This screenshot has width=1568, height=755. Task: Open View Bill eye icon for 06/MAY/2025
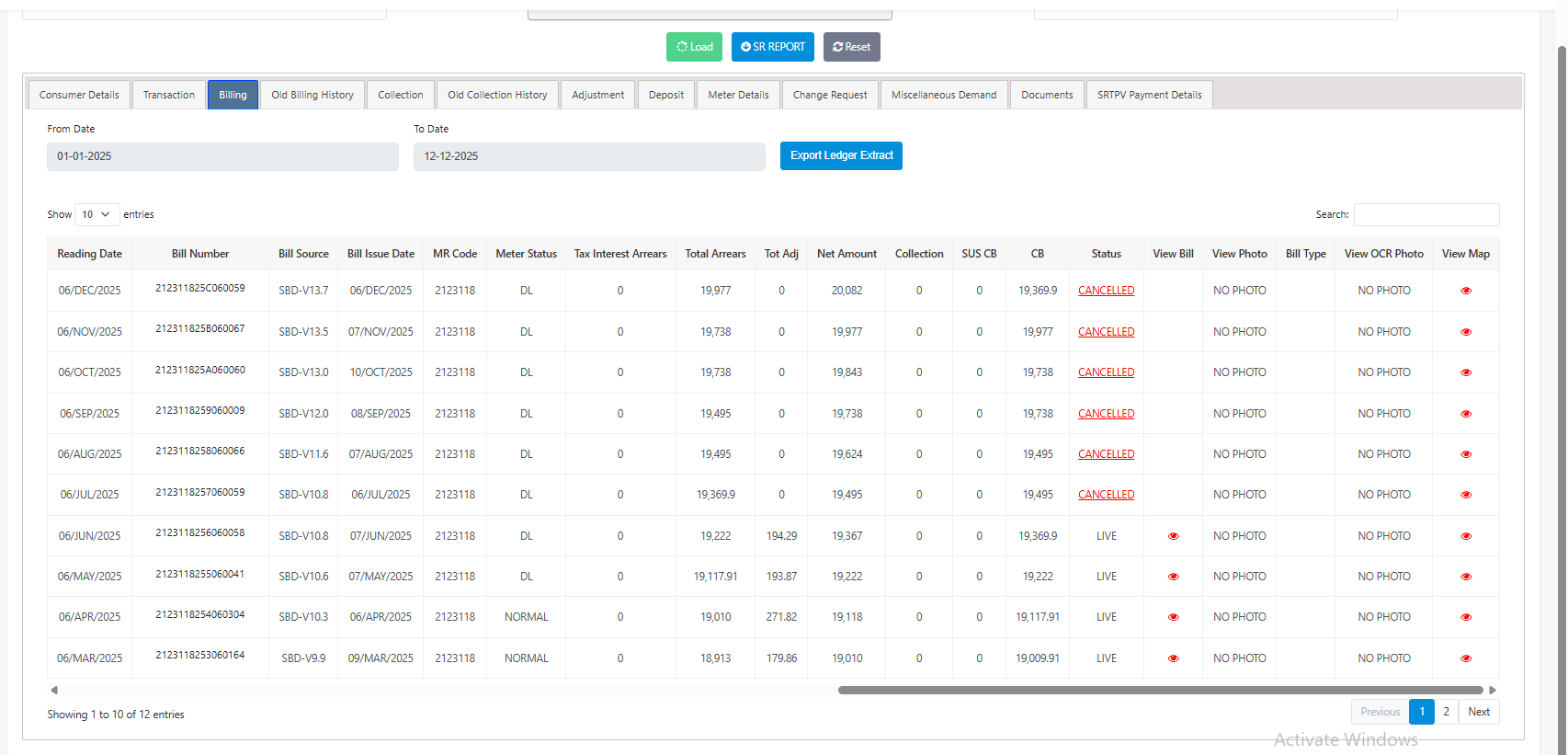pos(1173,577)
